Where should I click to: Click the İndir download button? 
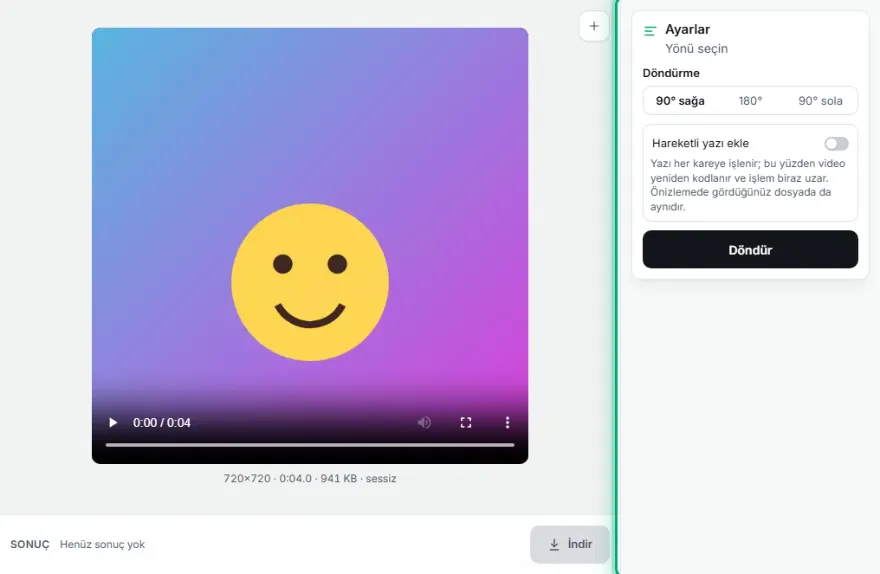570,544
